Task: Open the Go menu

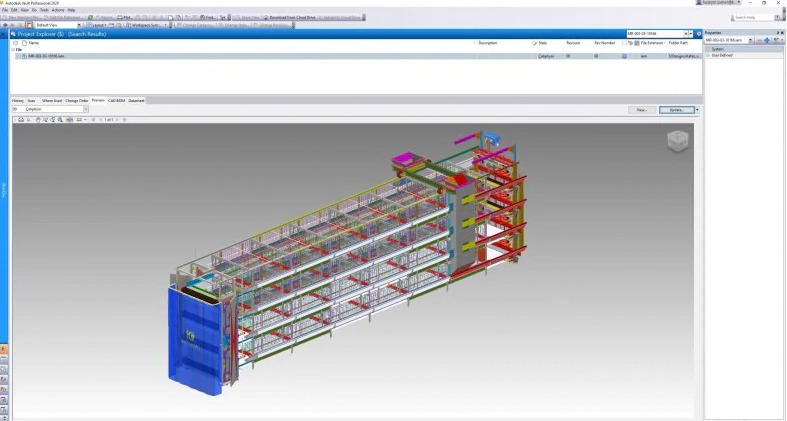Action: click(x=34, y=10)
